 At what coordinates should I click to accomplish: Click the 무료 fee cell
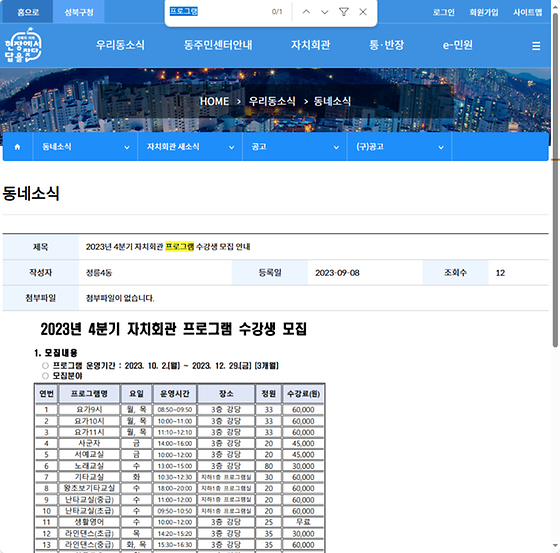[303, 522]
